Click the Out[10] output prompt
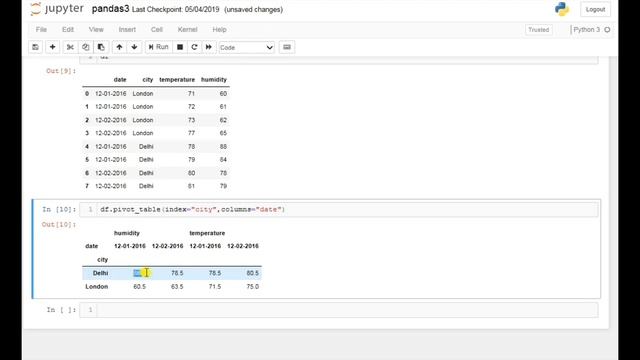Viewport: 640px width, 360px height. (x=59, y=224)
